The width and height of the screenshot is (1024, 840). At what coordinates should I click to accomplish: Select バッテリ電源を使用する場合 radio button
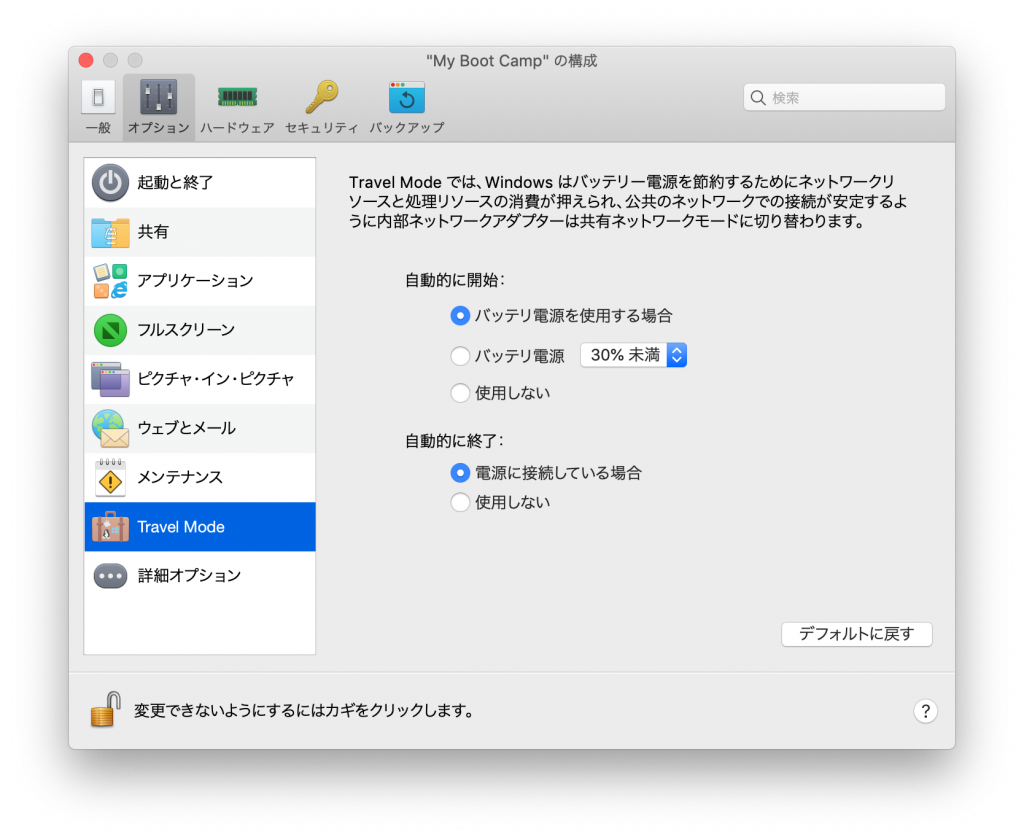click(460, 316)
